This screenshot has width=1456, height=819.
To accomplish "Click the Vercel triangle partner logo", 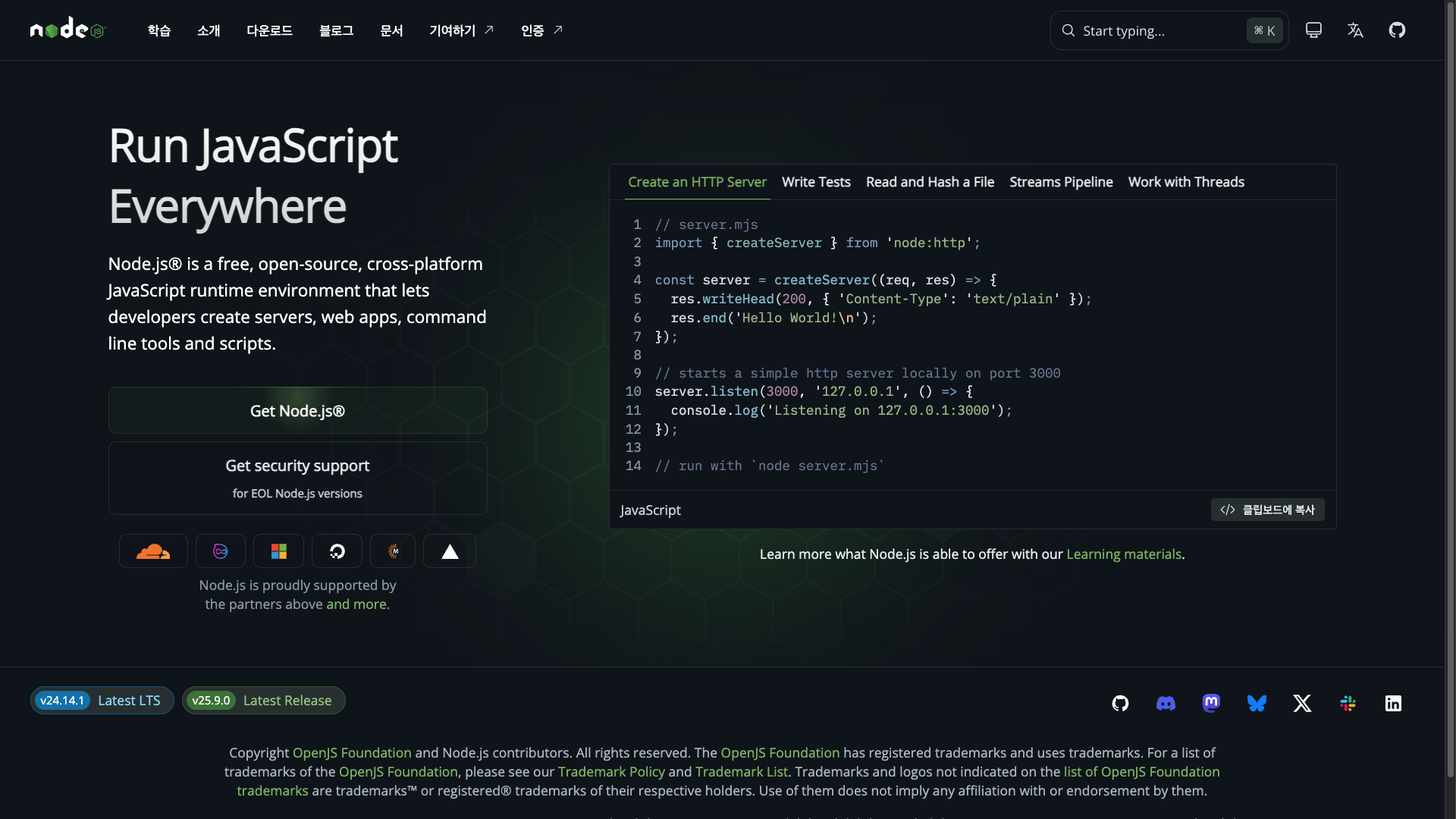I will click(450, 551).
